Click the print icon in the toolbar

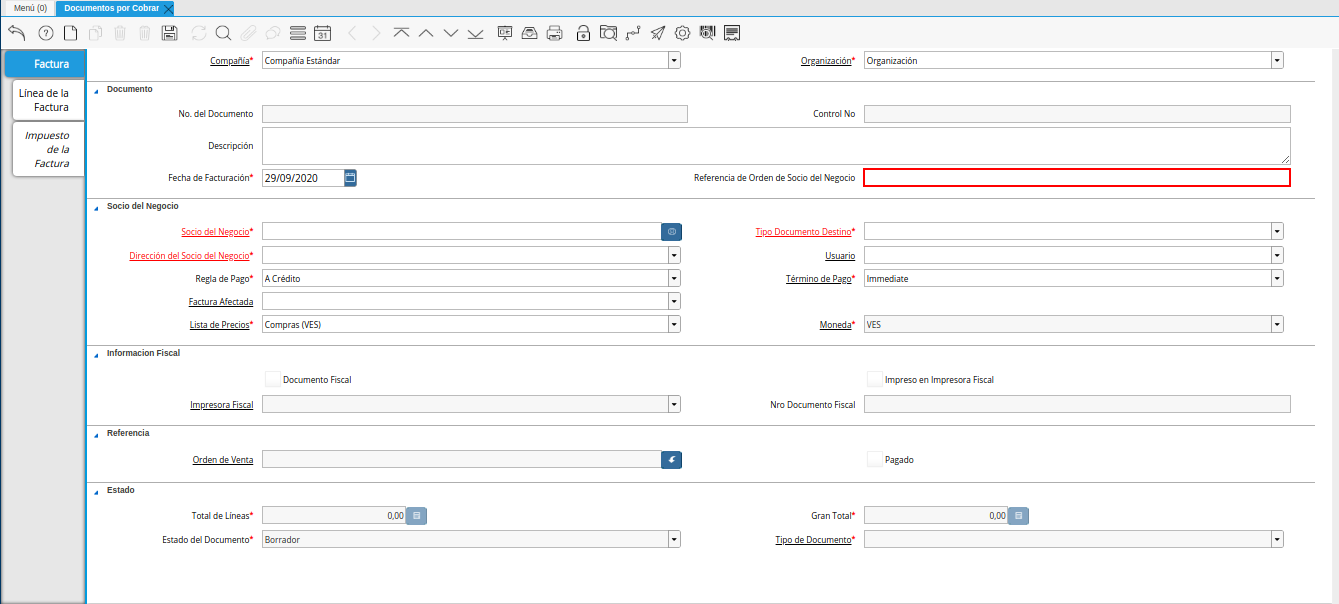tap(555, 33)
